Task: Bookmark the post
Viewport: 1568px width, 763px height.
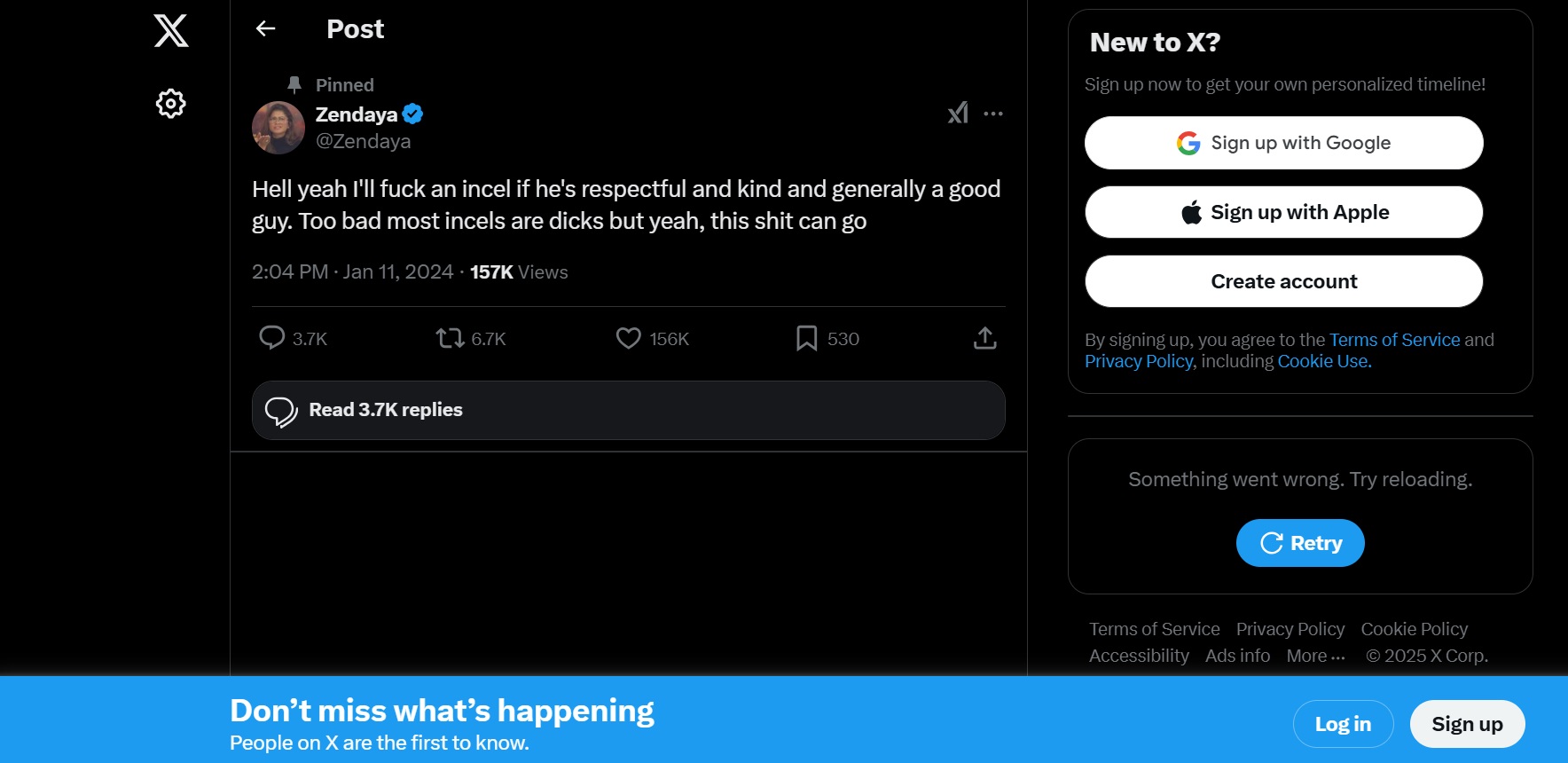Action: (806, 338)
